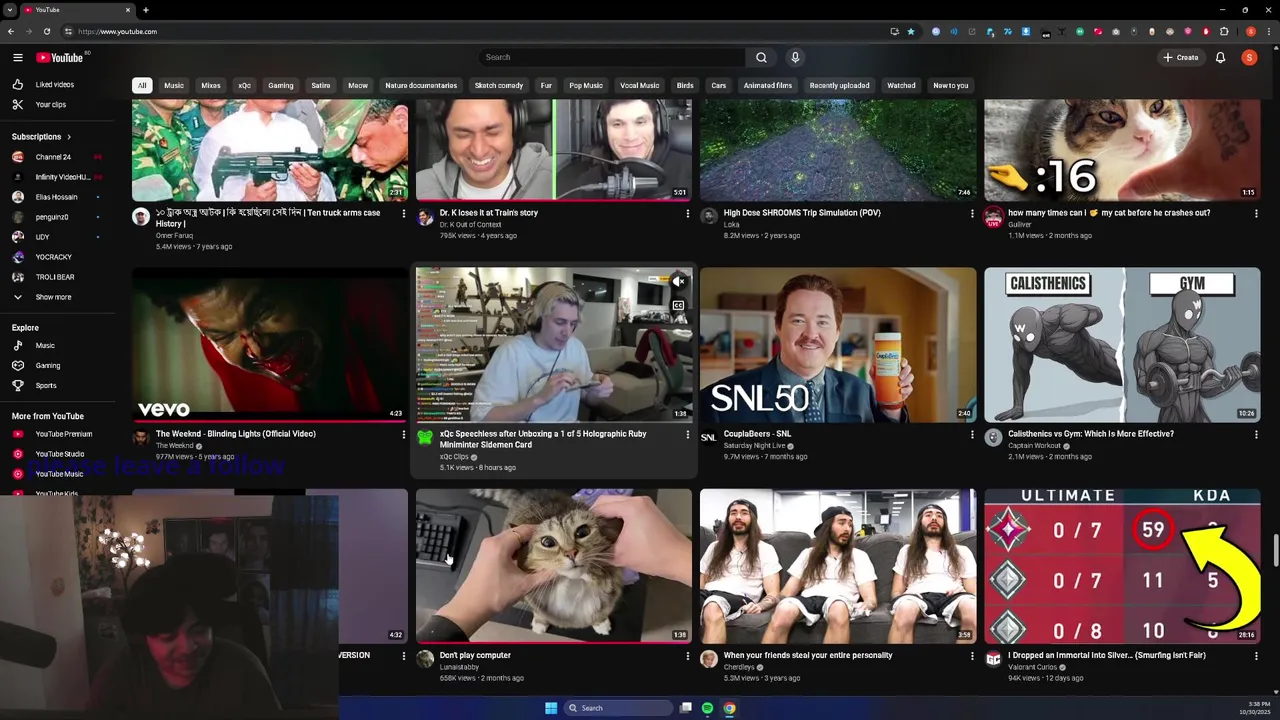
Task: Click the Windows taskbar search box
Action: [617, 708]
